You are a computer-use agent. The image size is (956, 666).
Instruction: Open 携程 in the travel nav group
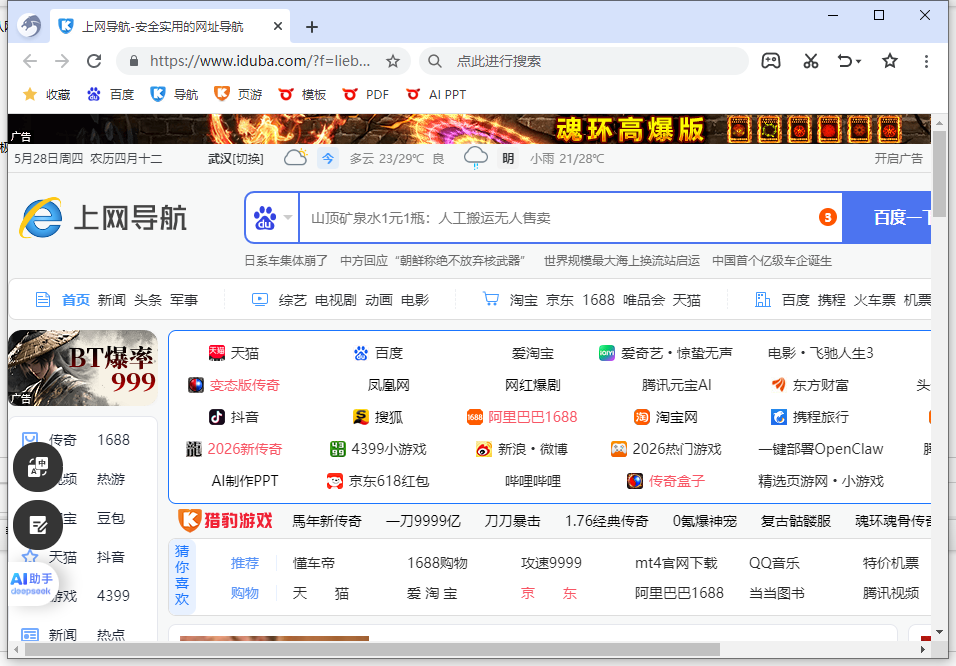point(832,300)
